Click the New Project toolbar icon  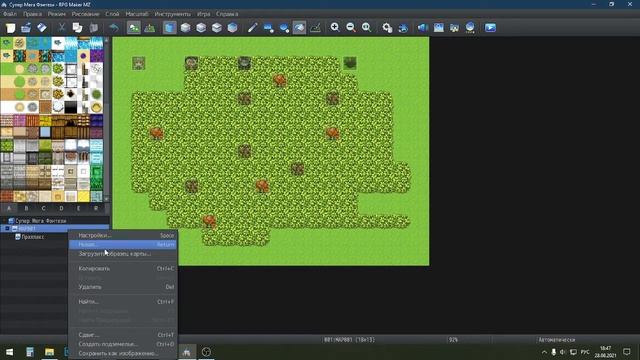coord(11,28)
